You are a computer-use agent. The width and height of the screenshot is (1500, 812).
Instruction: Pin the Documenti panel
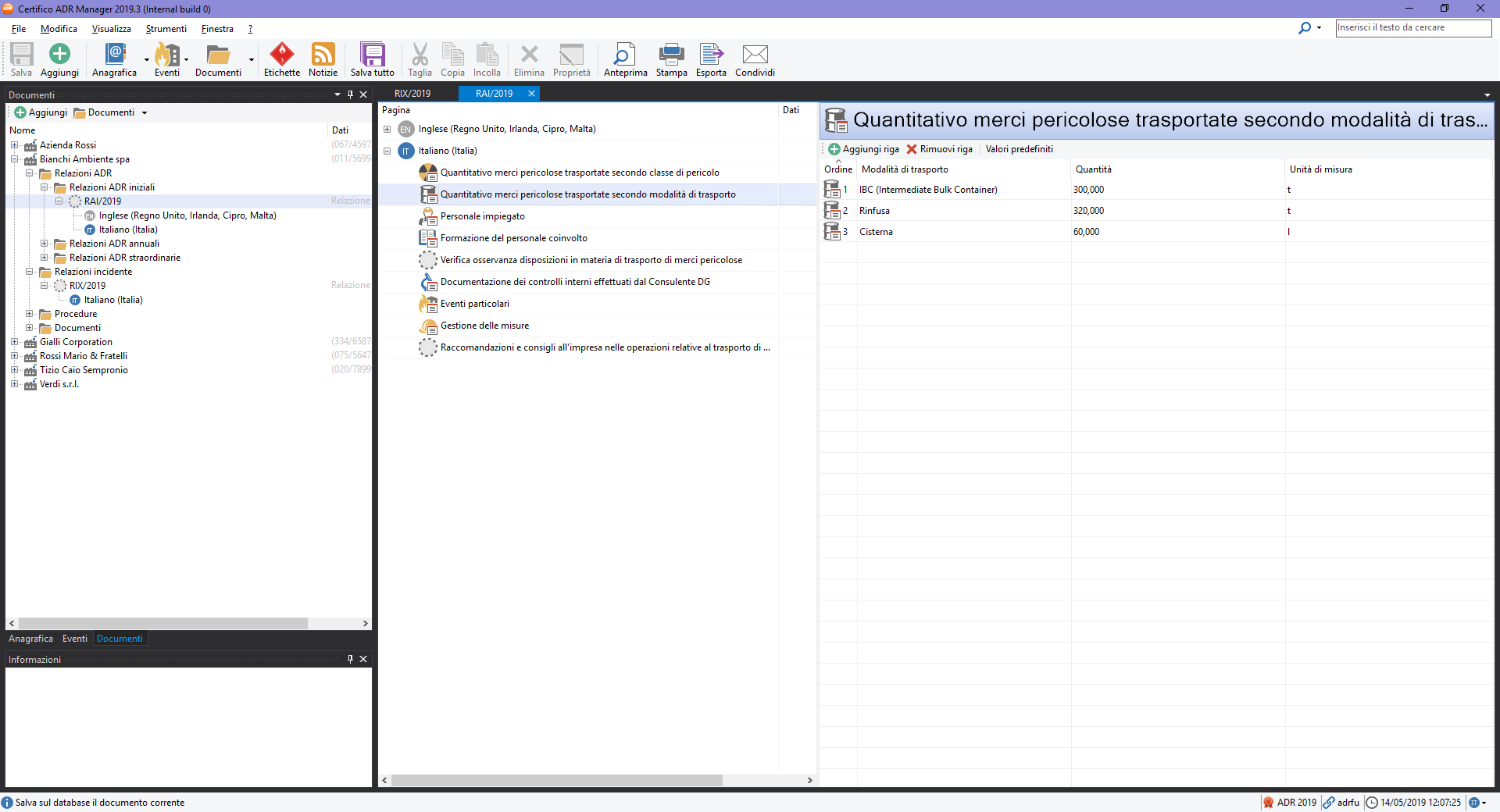(350, 94)
